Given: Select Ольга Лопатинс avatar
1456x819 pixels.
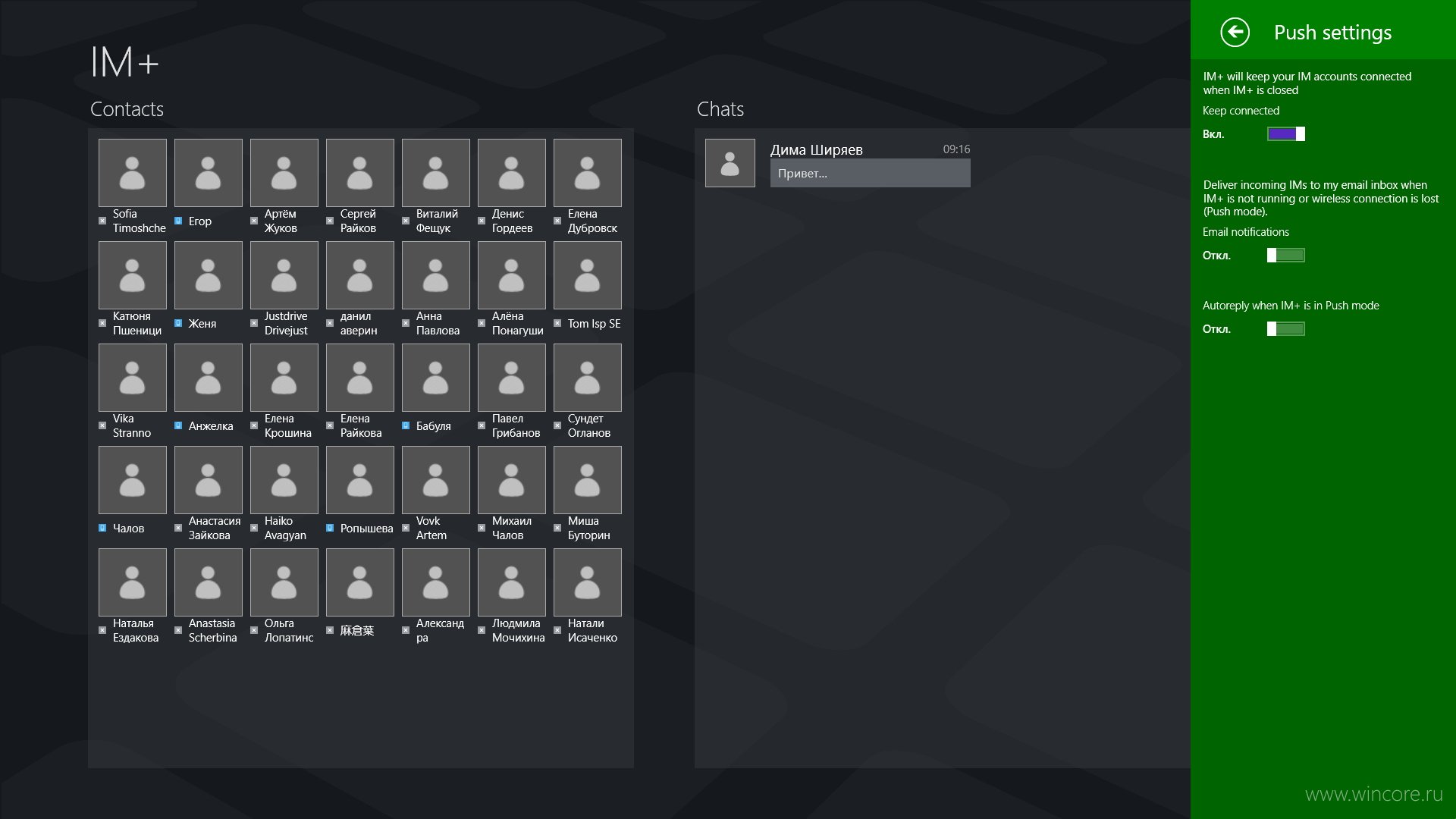Looking at the screenshot, I should 284,582.
